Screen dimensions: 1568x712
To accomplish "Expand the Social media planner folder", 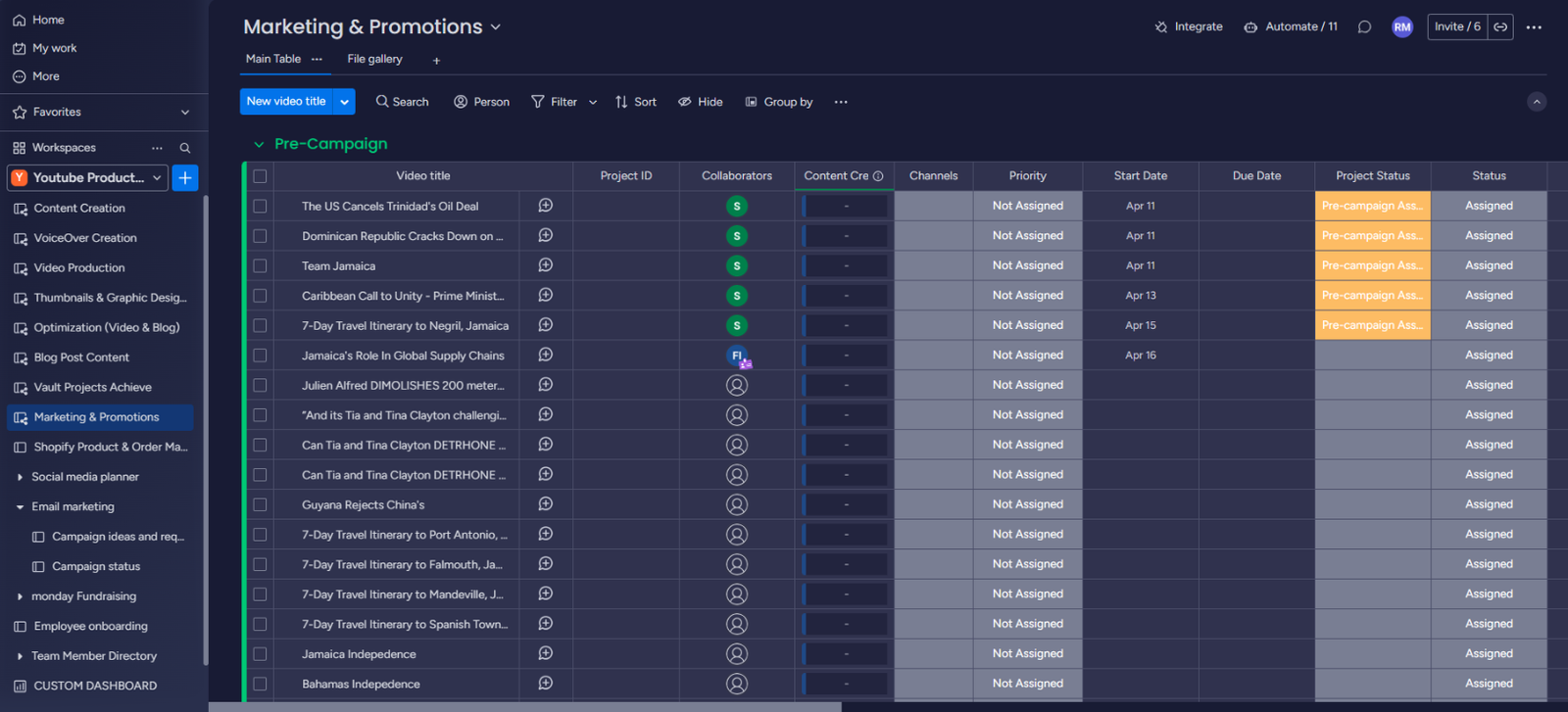I will coord(20,477).
